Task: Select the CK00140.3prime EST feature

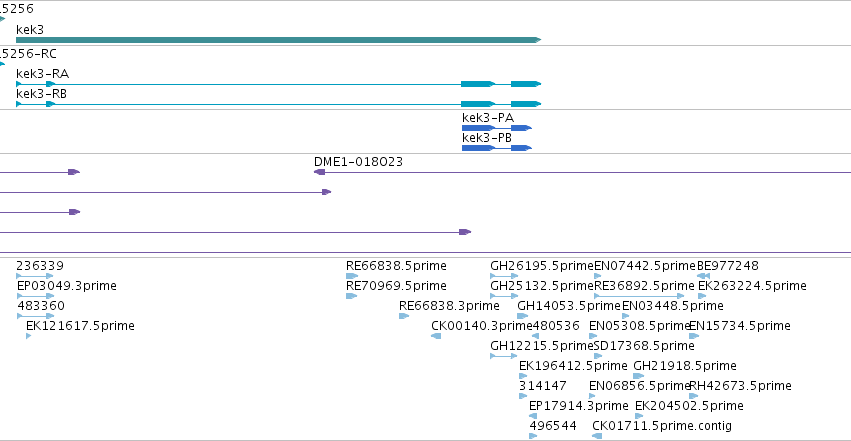Action: (x=436, y=336)
